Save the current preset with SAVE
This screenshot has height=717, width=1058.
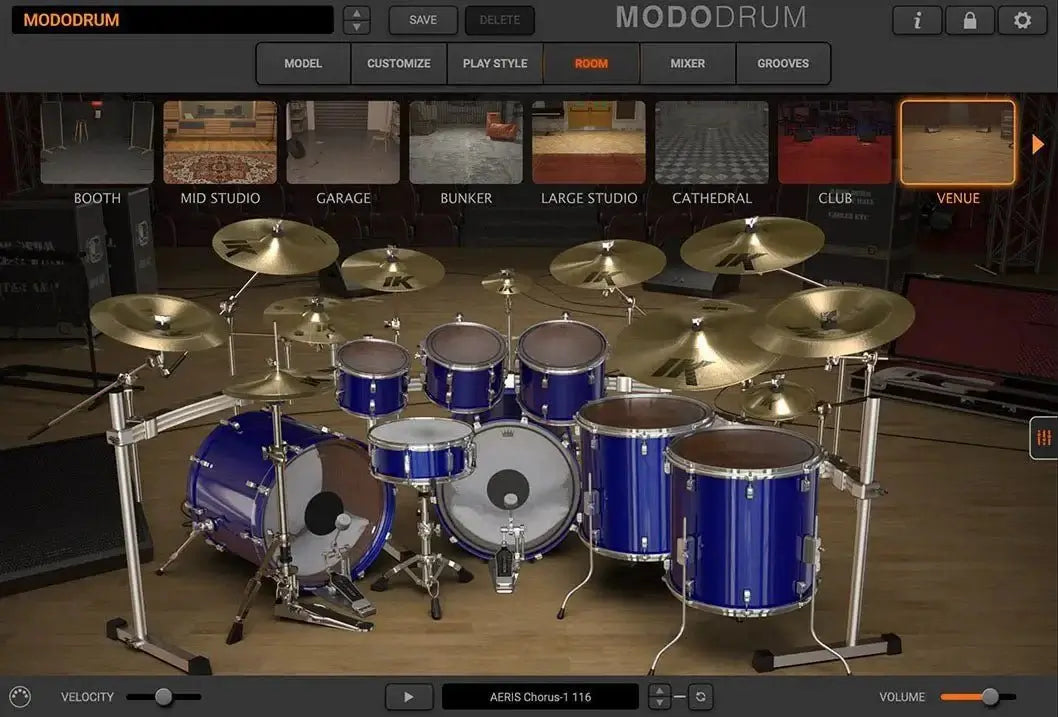click(422, 19)
